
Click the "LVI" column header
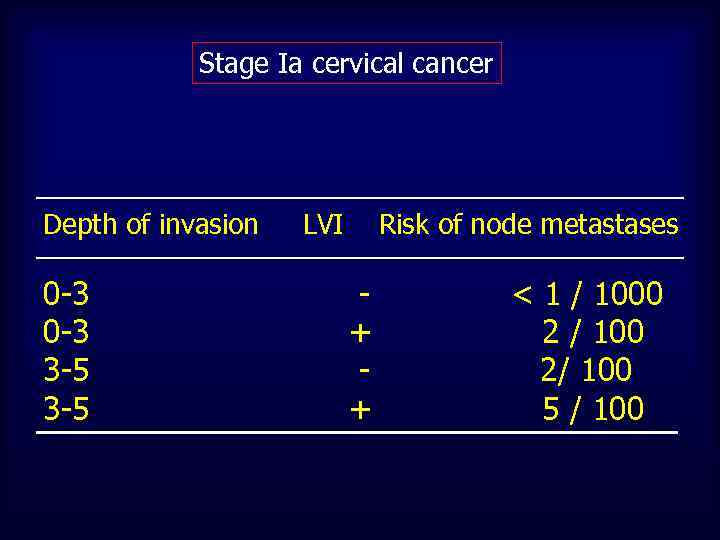click(323, 225)
